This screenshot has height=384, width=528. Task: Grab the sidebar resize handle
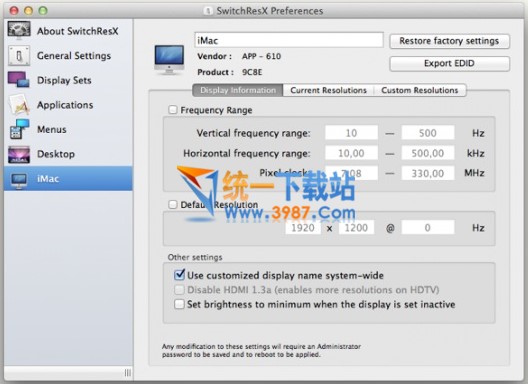click(128, 373)
